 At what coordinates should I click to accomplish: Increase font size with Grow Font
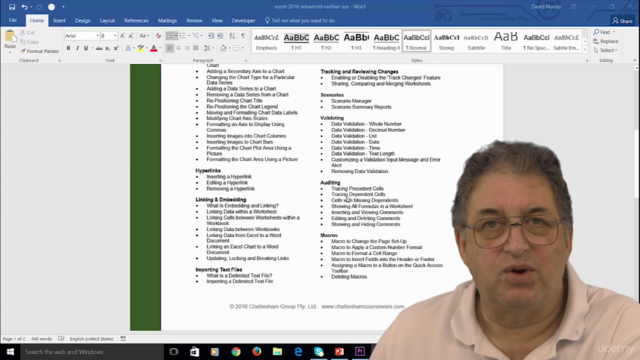coord(122,36)
